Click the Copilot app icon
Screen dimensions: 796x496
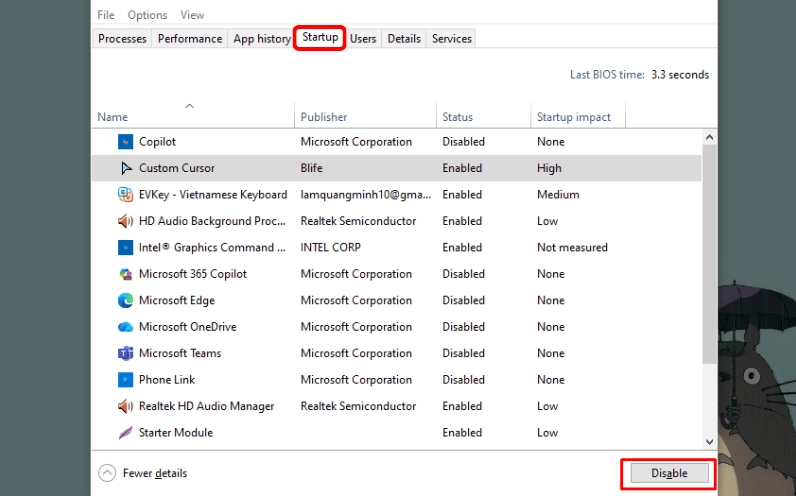[126, 142]
